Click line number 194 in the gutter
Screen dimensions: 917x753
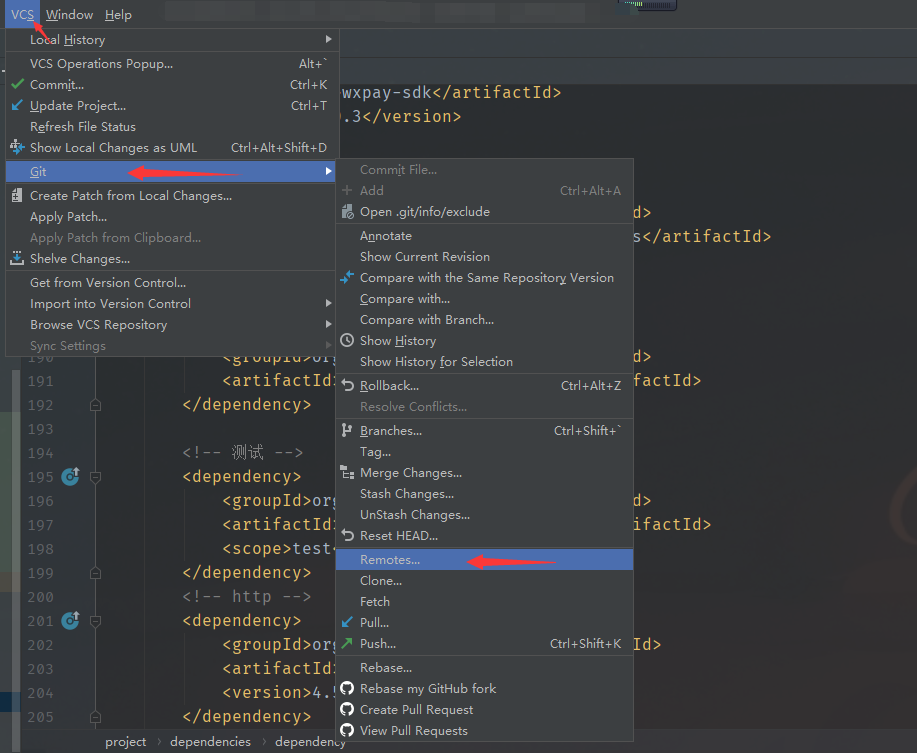[40, 453]
